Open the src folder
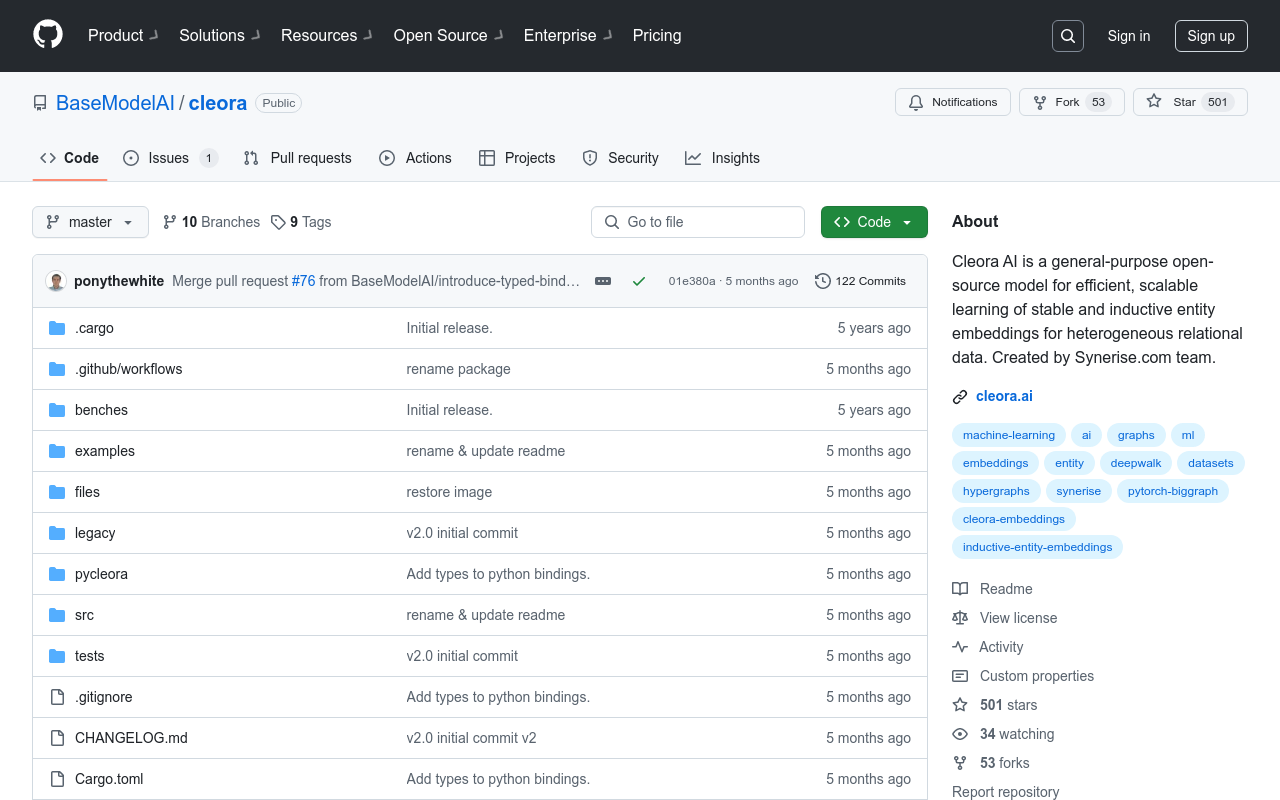The image size is (1280, 800). [84, 615]
